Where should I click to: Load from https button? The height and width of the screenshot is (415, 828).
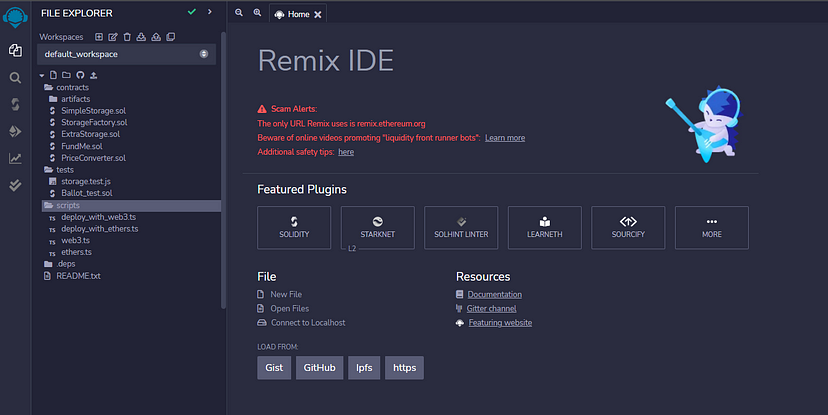click(404, 367)
